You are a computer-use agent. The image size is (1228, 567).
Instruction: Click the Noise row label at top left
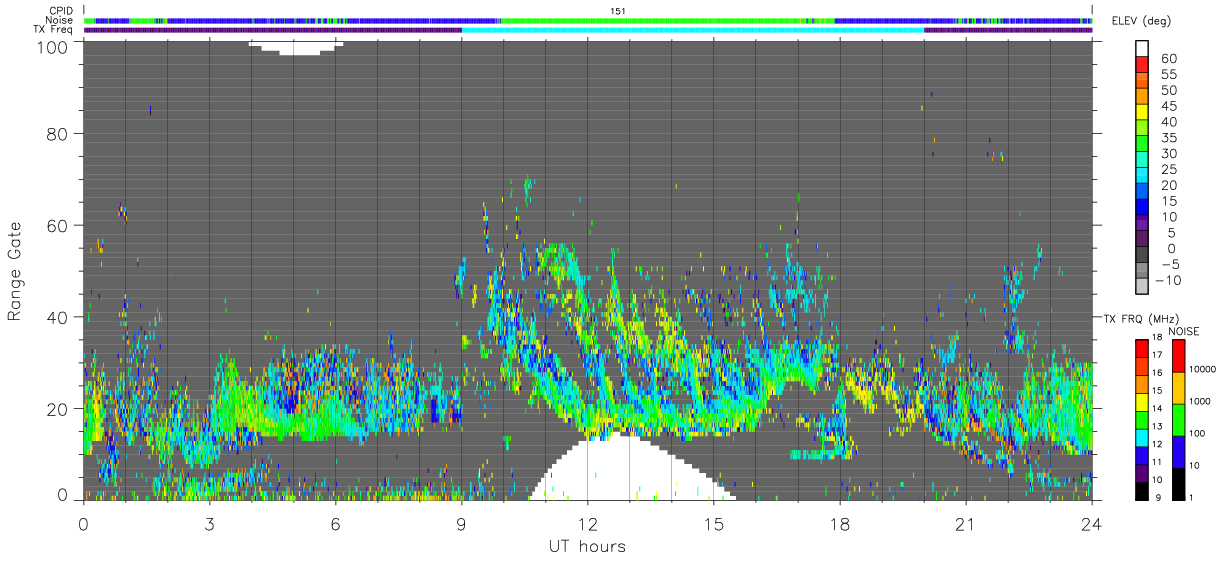click(x=60, y=20)
